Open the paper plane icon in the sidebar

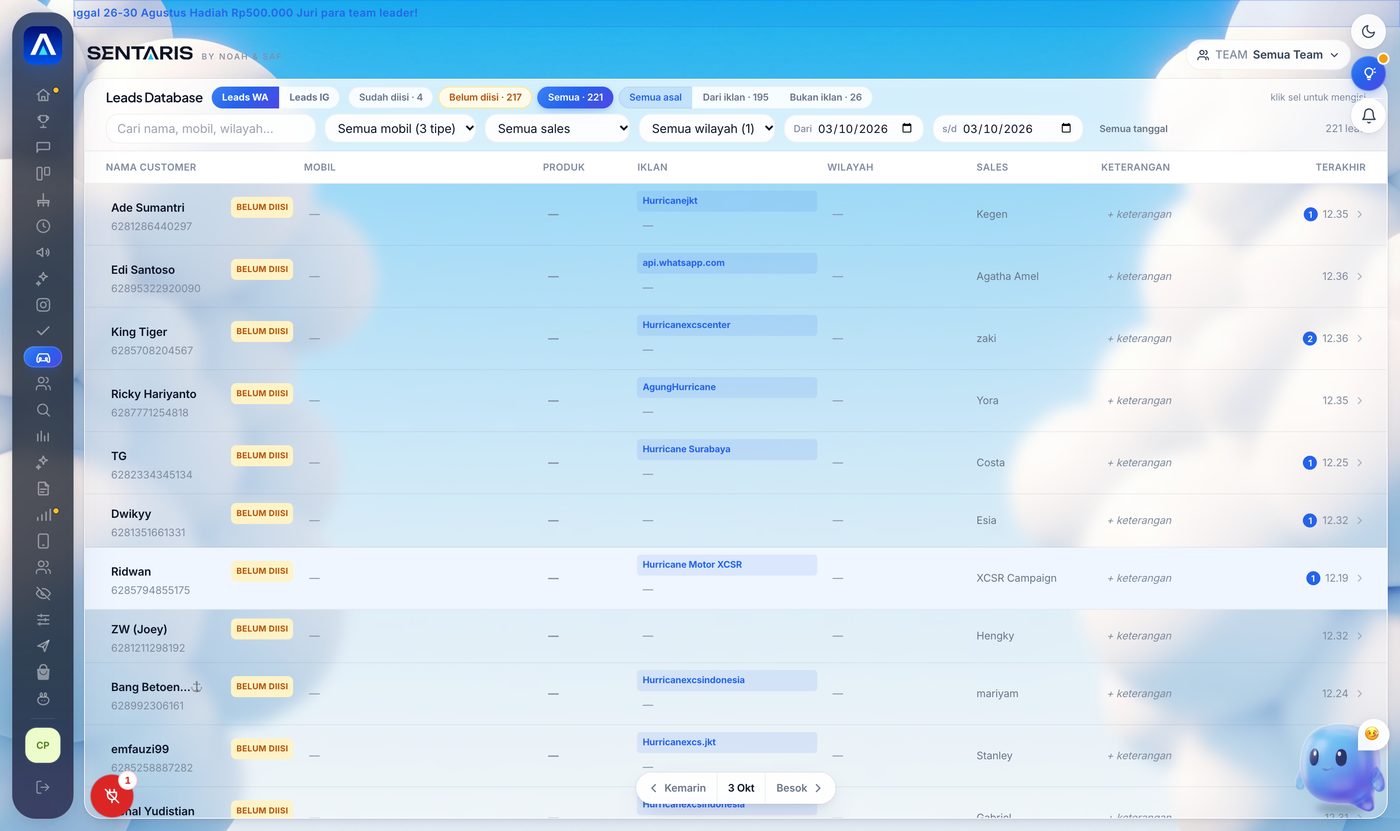pyautogui.click(x=43, y=646)
